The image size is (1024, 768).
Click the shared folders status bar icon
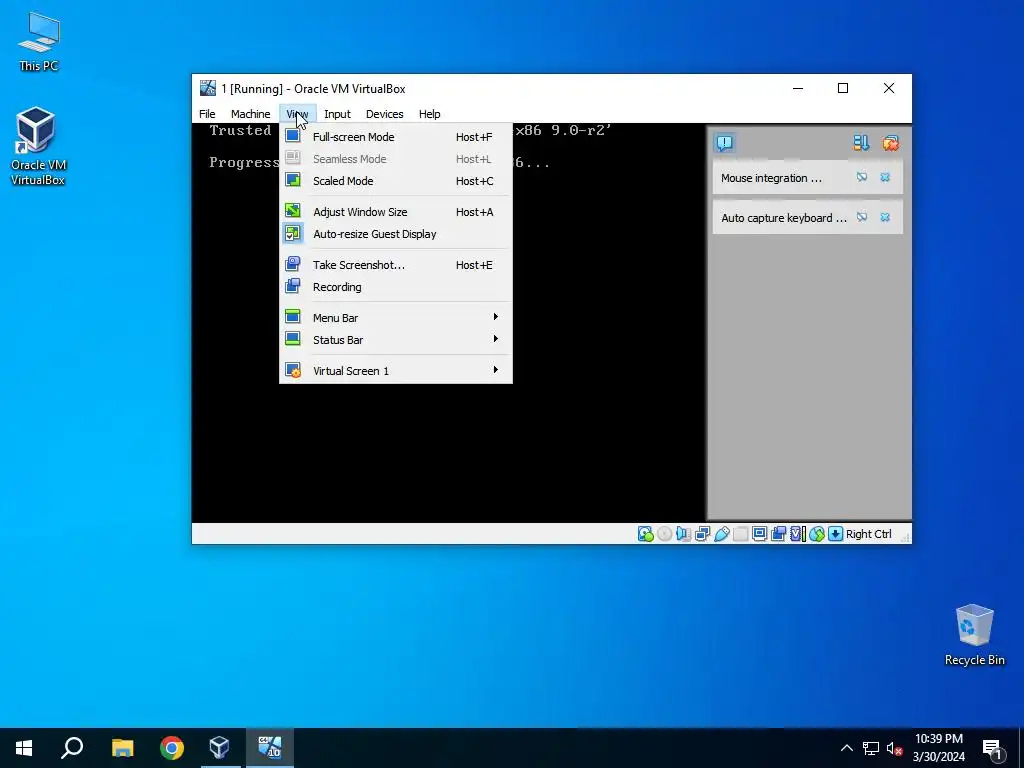[741, 534]
